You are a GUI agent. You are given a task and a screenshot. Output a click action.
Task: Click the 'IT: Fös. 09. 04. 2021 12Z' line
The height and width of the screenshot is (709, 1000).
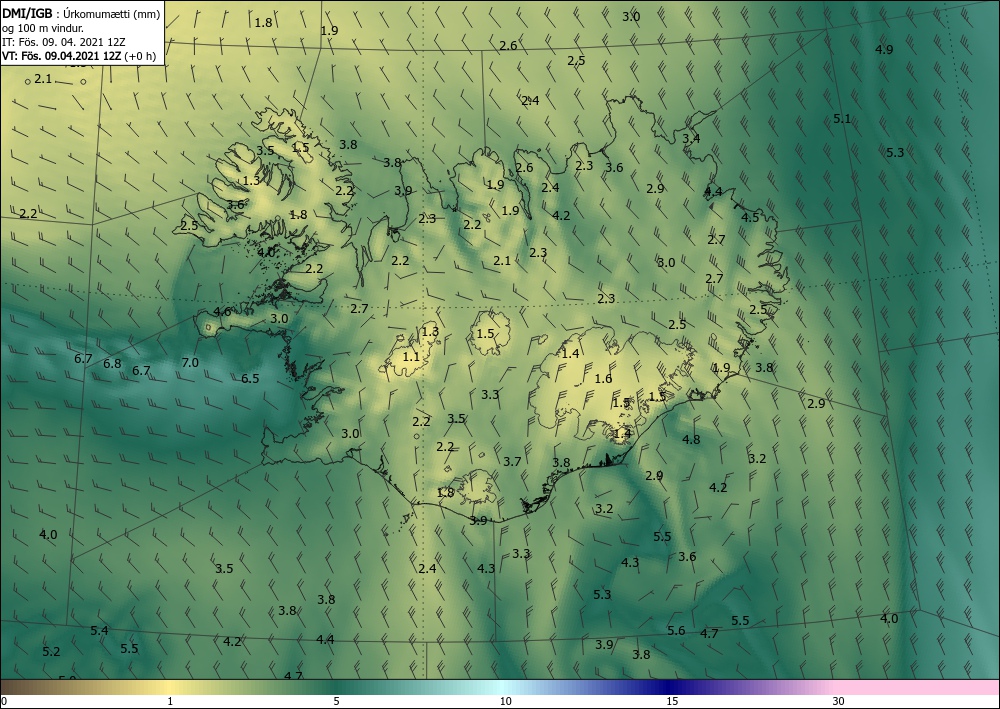[x=63, y=41]
